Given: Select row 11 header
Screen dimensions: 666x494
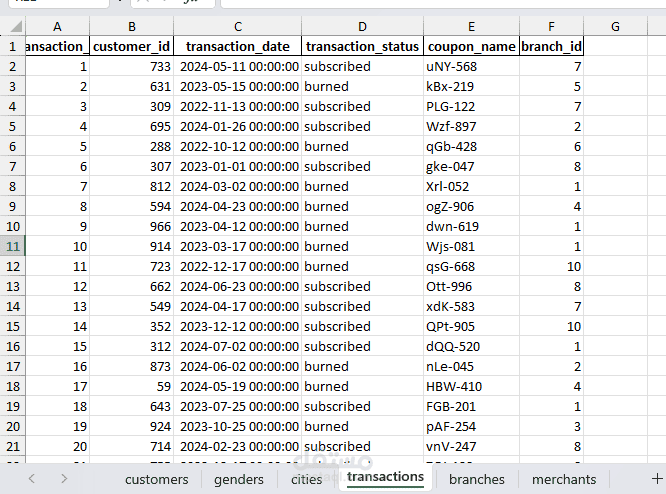Looking at the screenshot, I should point(13,246).
